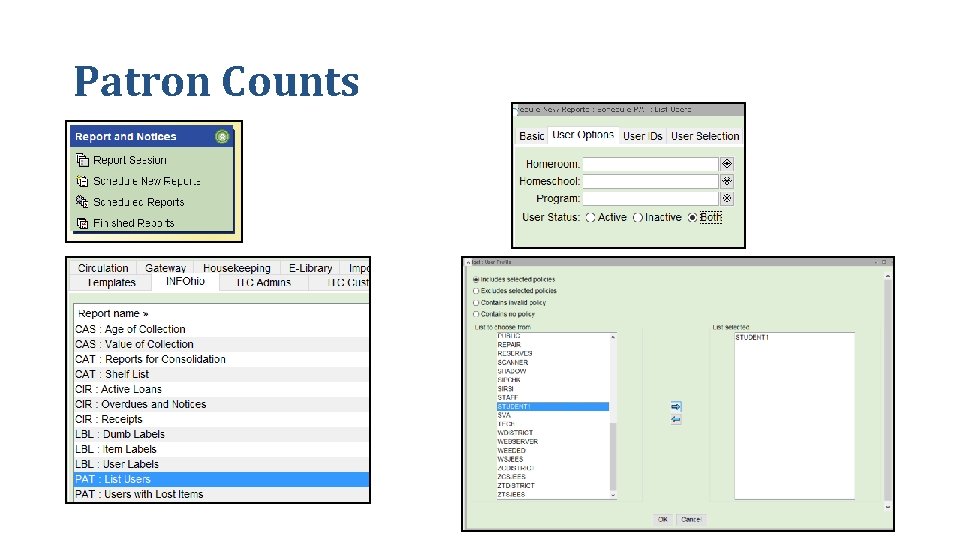The width and height of the screenshot is (960, 540).
Task: Open Report Session in Report and Notices
Action: pyautogui.click(x=130, y=160)
